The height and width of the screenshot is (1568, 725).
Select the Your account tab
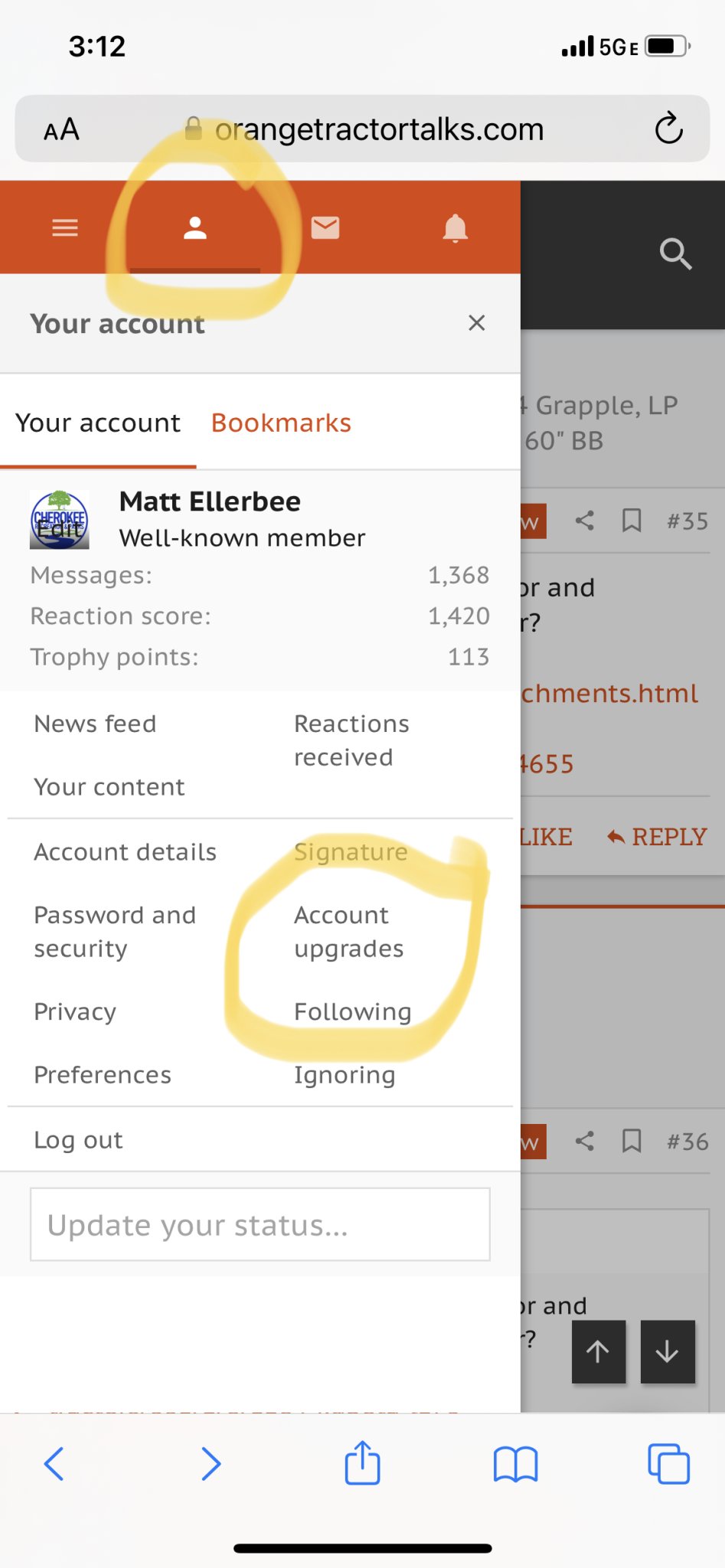pos(98,423)
